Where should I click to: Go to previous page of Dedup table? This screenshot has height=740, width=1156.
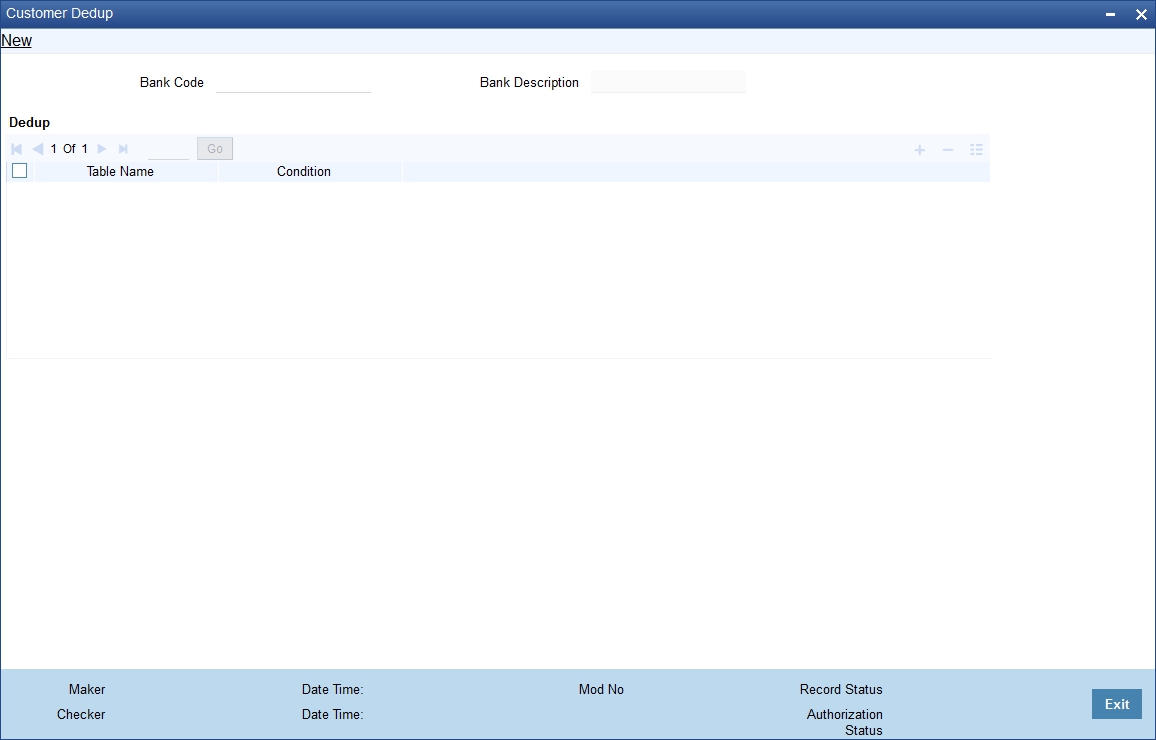pos(37,149)
